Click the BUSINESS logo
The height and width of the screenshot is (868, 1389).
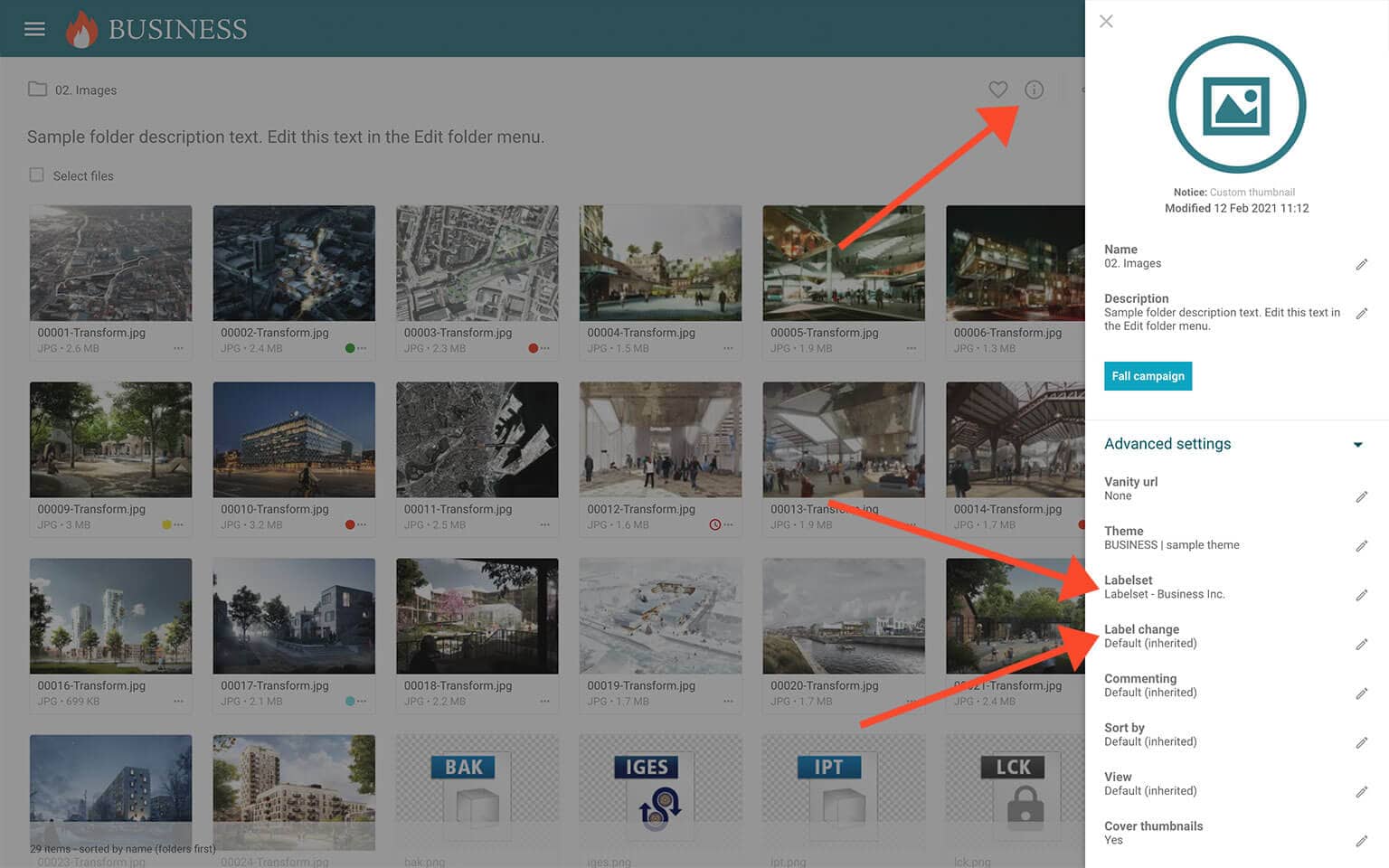pos(156,29)
